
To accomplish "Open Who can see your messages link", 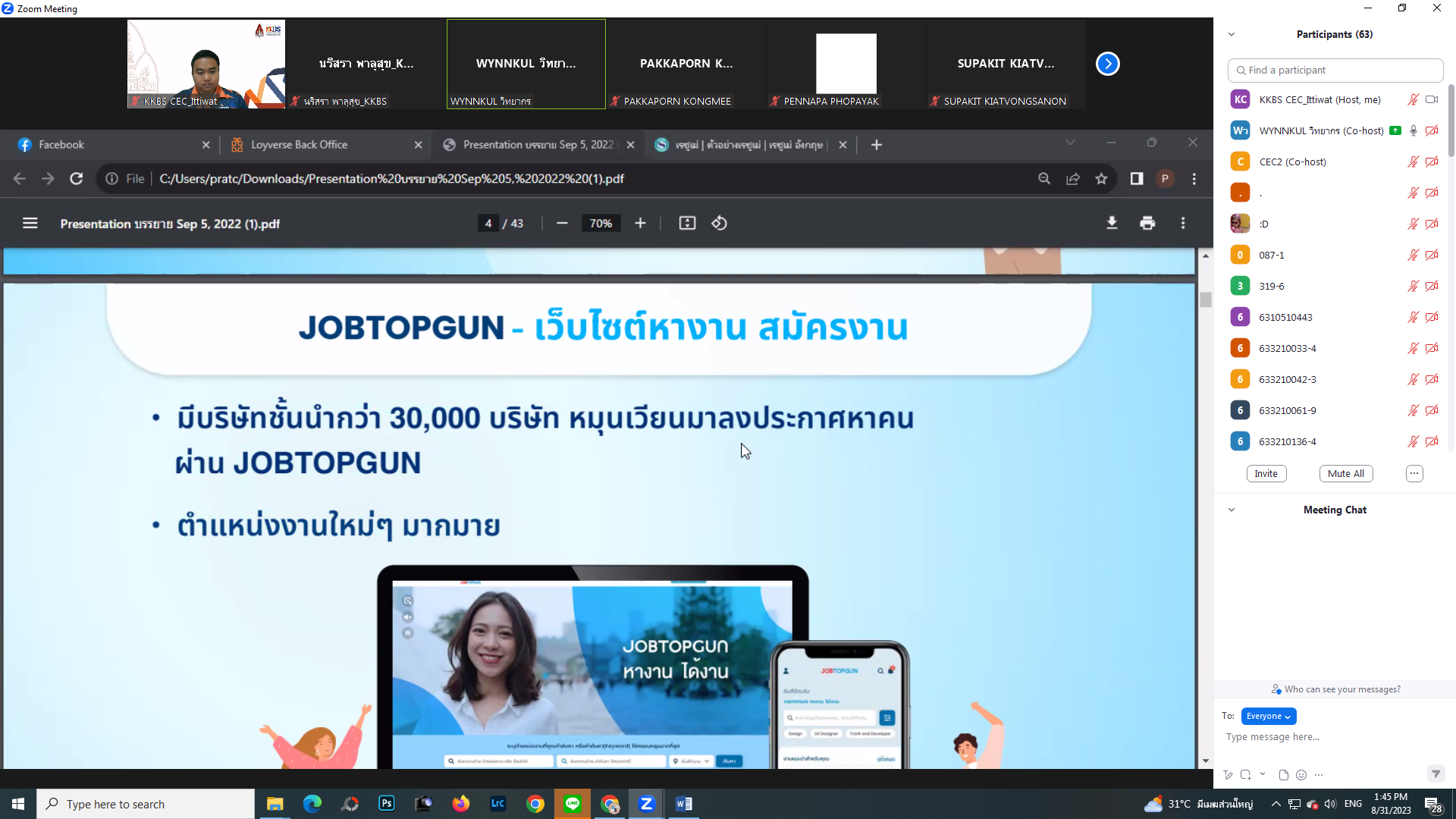I will click(x=1335, y=689).
